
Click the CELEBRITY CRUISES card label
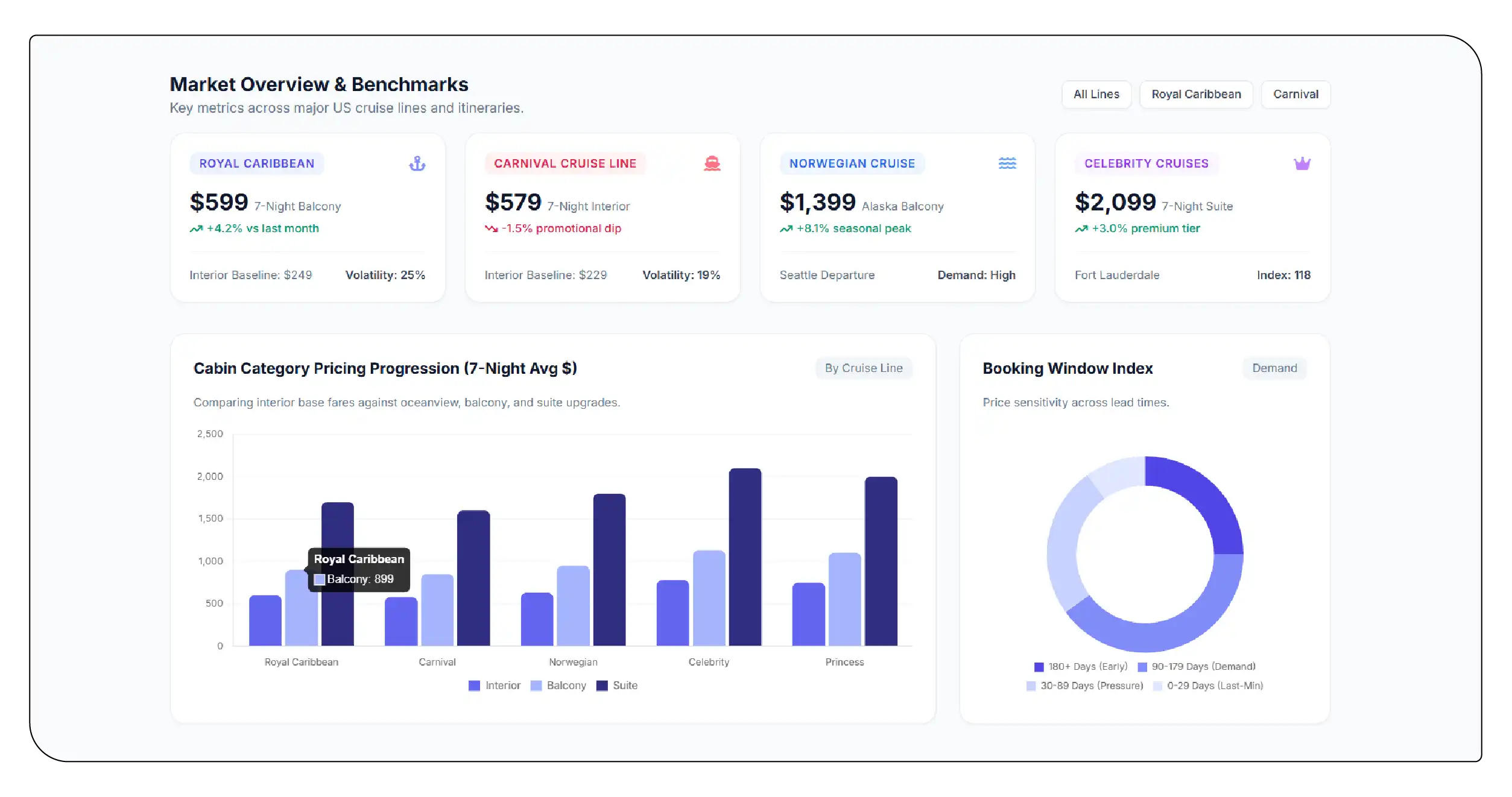[x=1147, y=163]
